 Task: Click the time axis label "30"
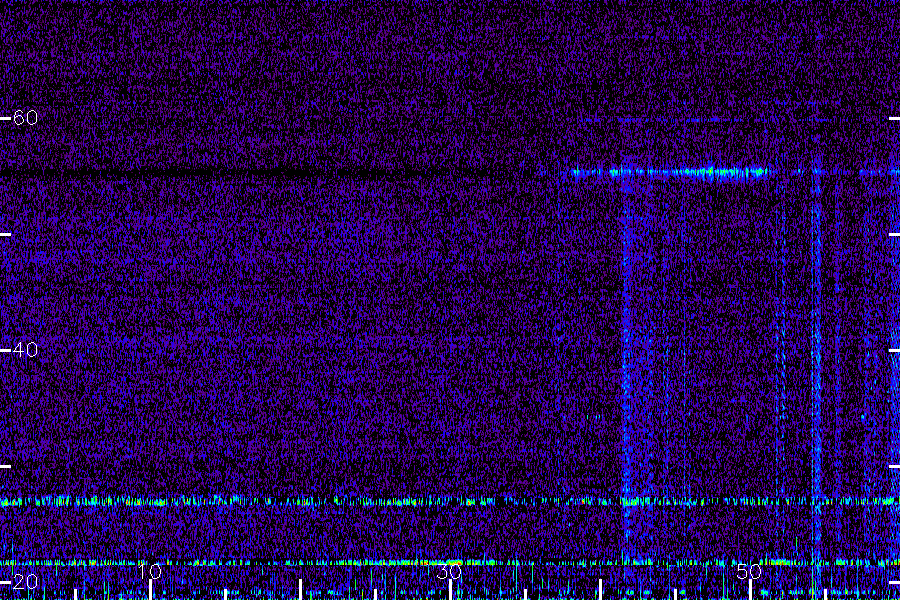(449, 571)
